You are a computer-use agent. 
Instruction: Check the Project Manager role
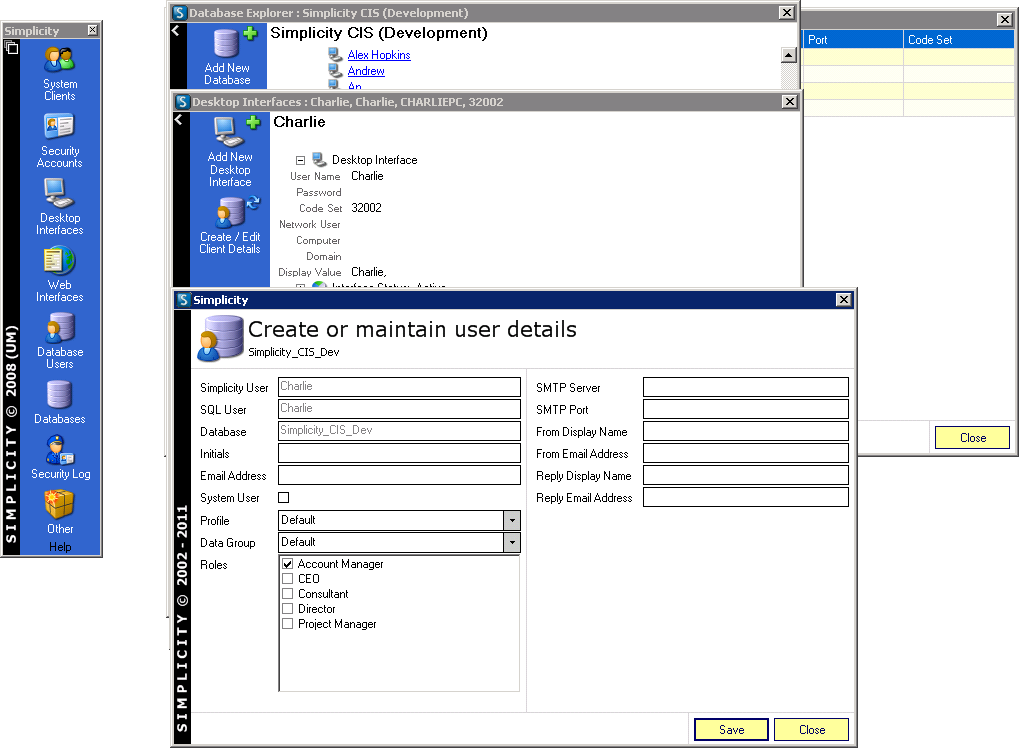pyautogui.click(x=288, y=623)
